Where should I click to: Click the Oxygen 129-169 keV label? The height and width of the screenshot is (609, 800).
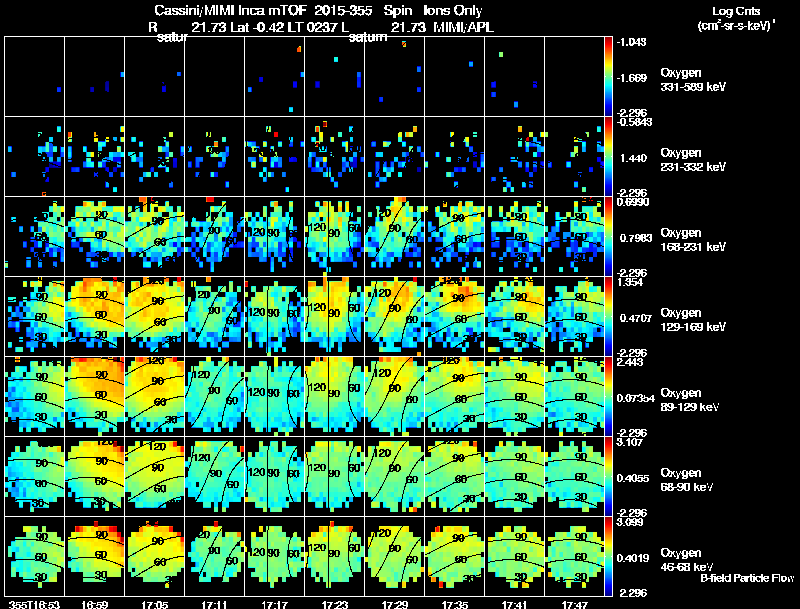click(693, 320)
